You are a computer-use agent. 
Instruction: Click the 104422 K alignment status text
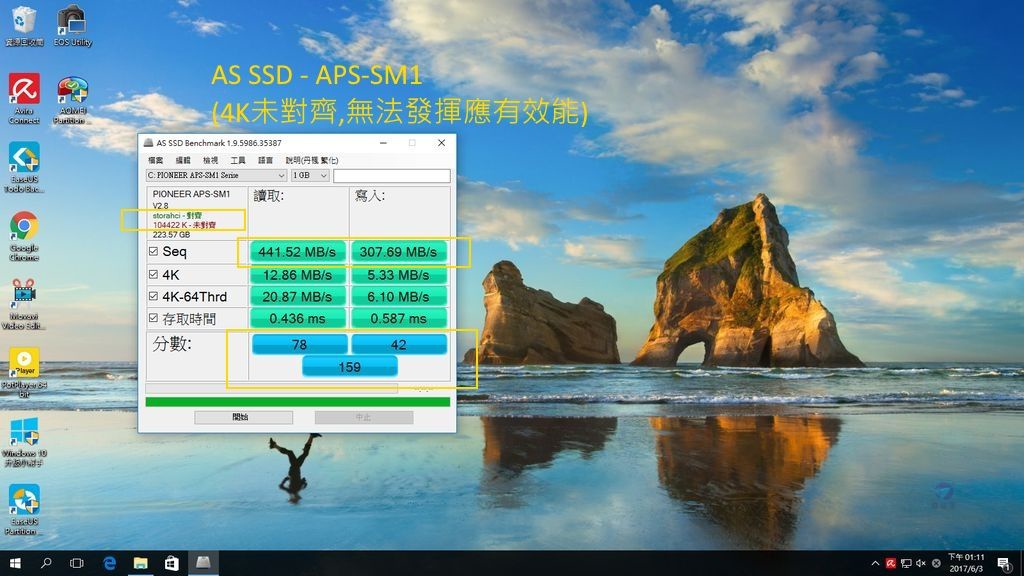[x=184, y=225]
